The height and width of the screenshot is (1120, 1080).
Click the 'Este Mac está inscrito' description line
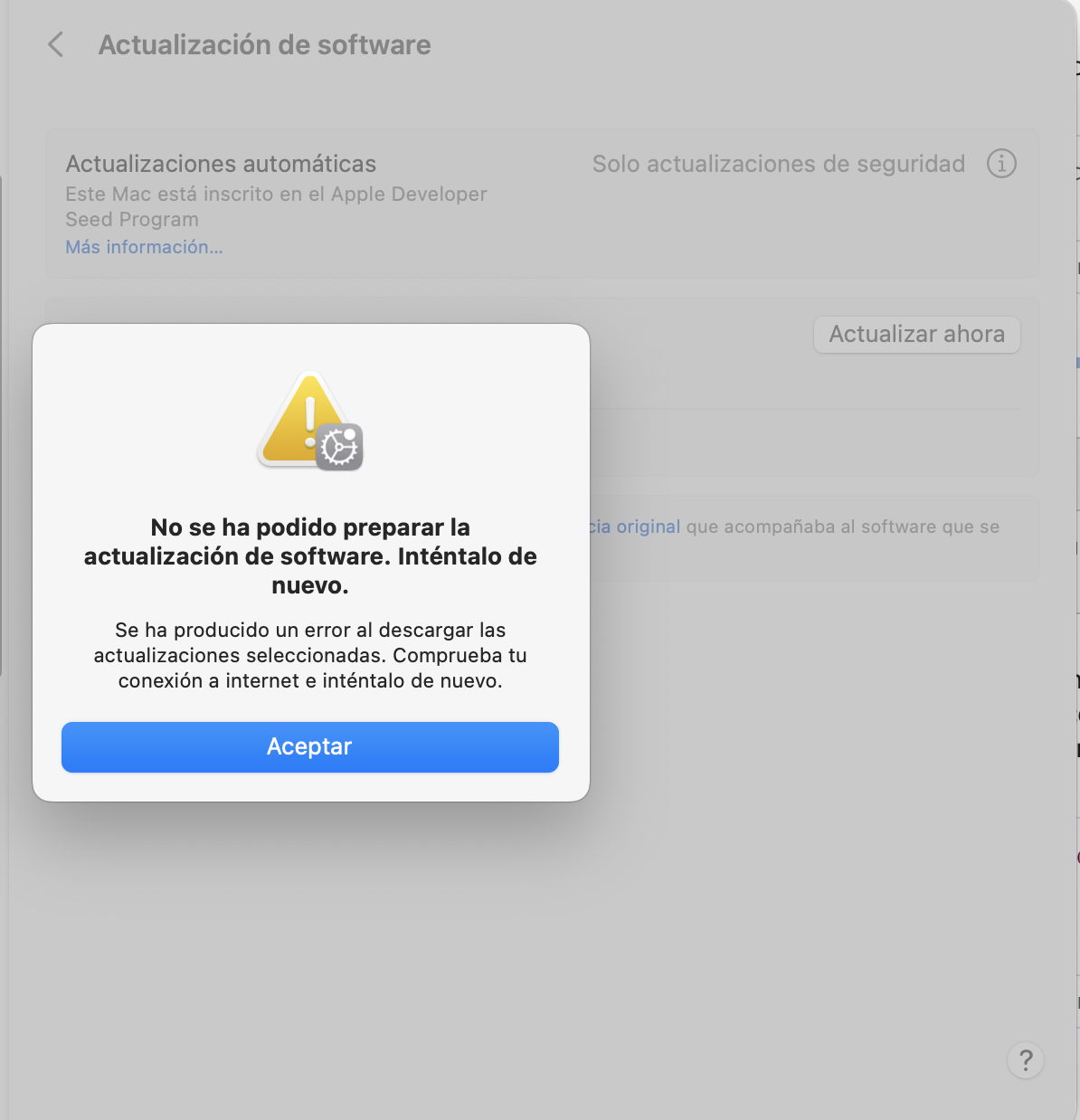276,194
